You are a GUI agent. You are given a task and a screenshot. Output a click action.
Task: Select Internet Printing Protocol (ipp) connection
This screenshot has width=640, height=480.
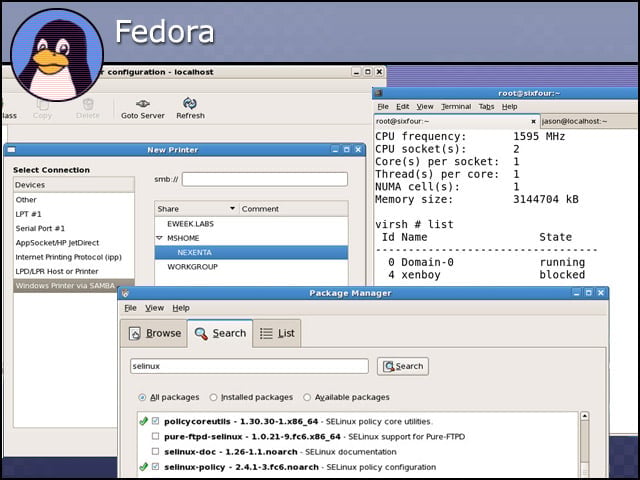[x=73, y=257]
